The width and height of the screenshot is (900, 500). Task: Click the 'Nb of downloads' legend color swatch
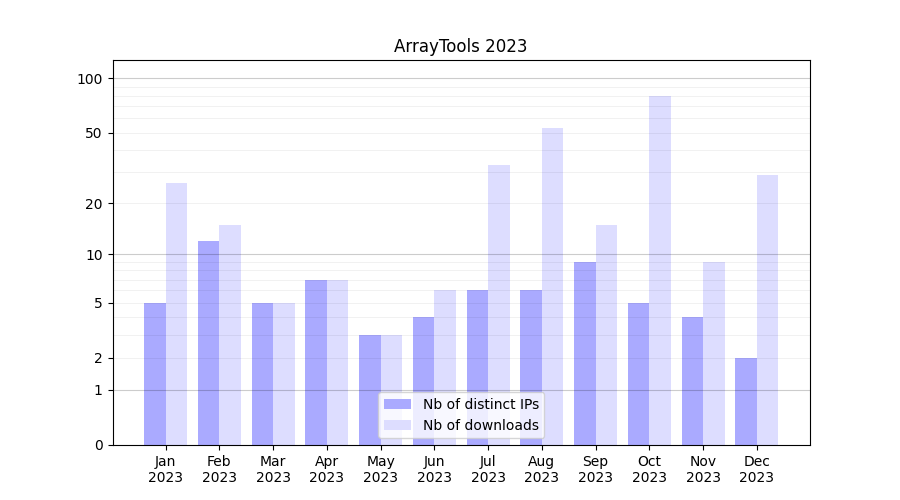397,425
